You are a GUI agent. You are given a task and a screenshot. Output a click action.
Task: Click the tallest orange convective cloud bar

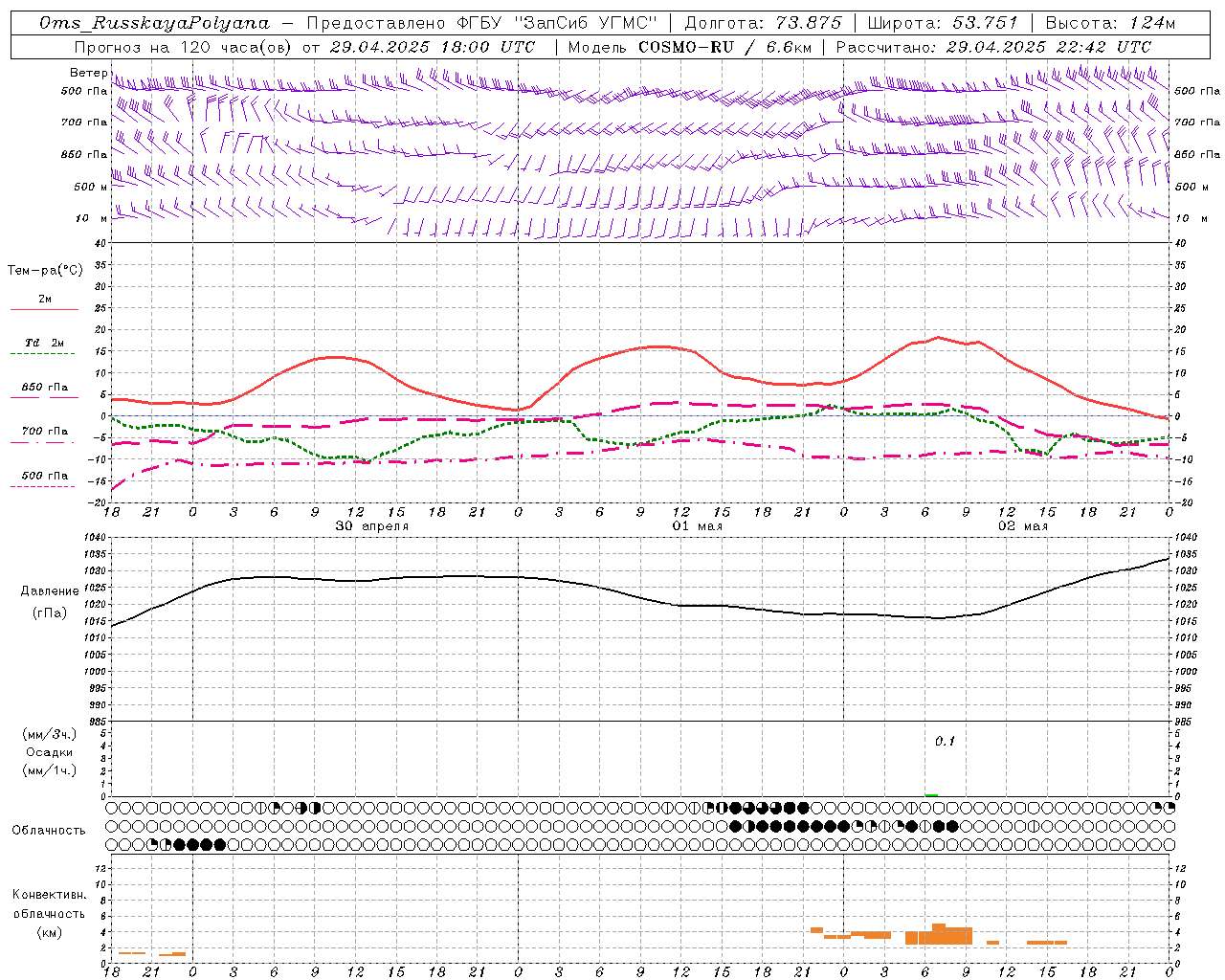[939, 934]
